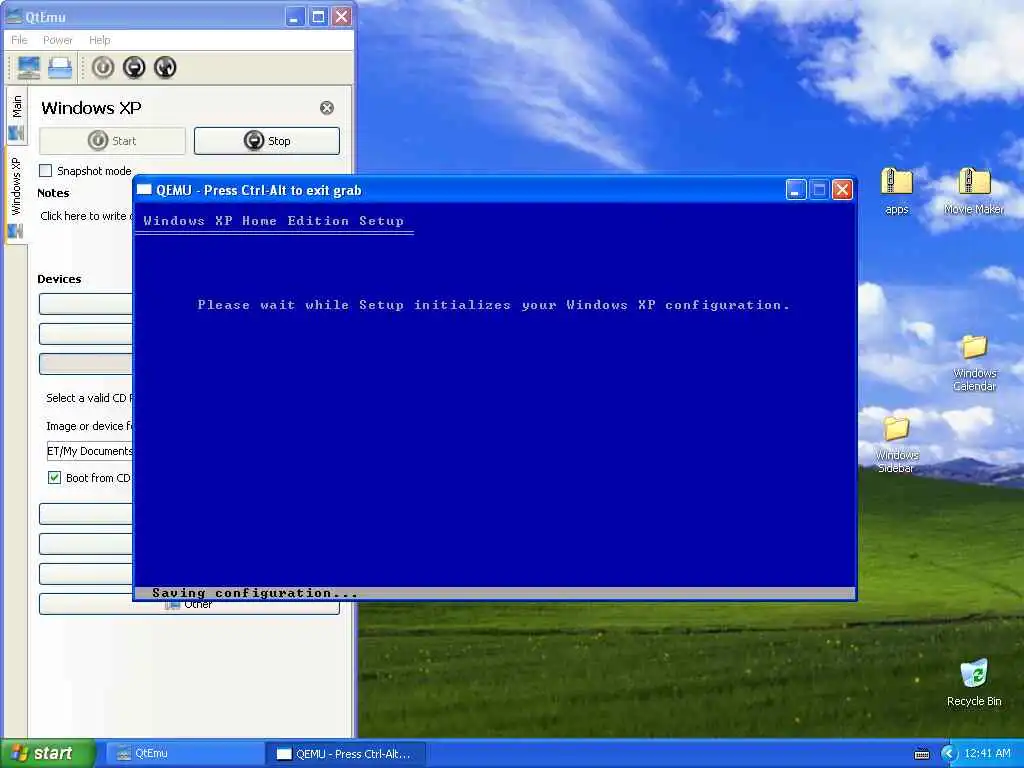The width and height of the screenshot is (1024, 768).
Task: Expand the Other devices section
Action: click(x=189, y=605)
